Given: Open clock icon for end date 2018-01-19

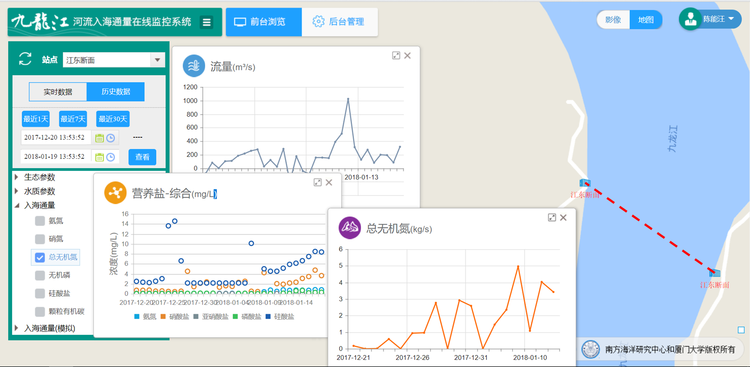Looking at the screenshot, I should [110, 157].
